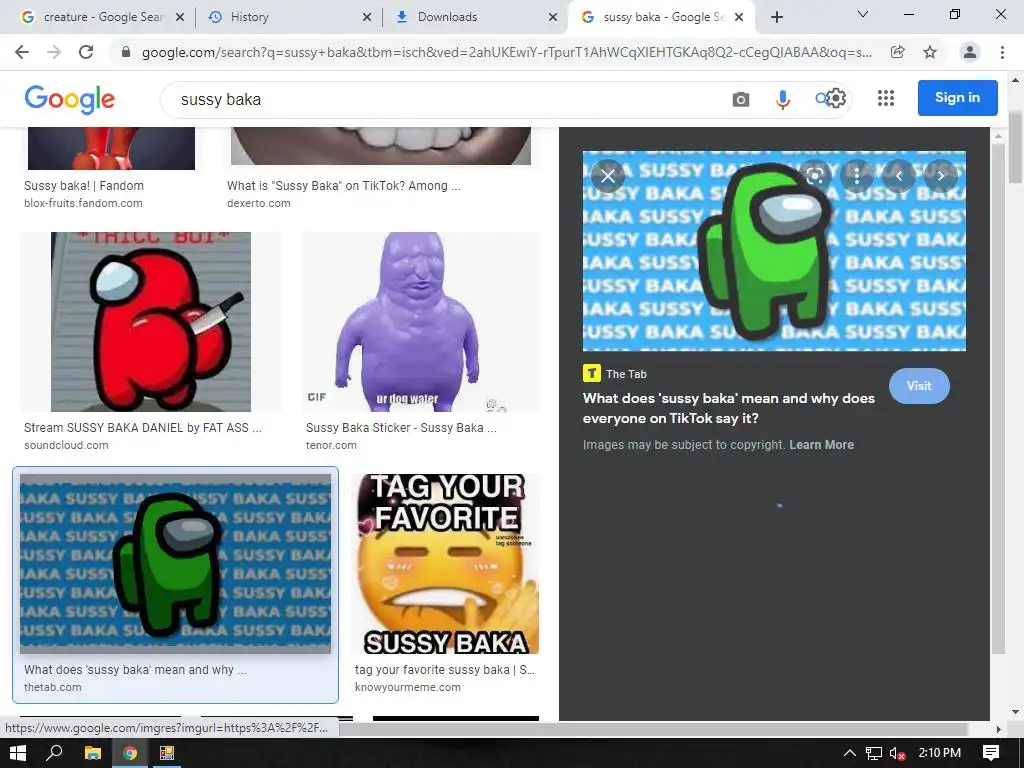
Task: Close the History tab
Action: [x=367, y=17]
